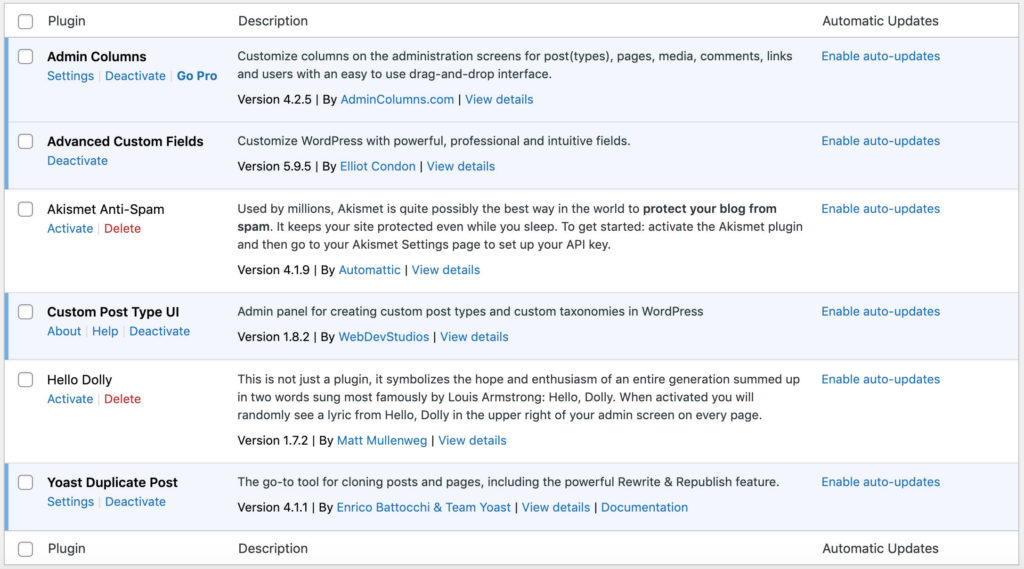The image size is (1024, 569).
Task: Click Go Pro under Admin Columns
Action: tap(197, 76)
